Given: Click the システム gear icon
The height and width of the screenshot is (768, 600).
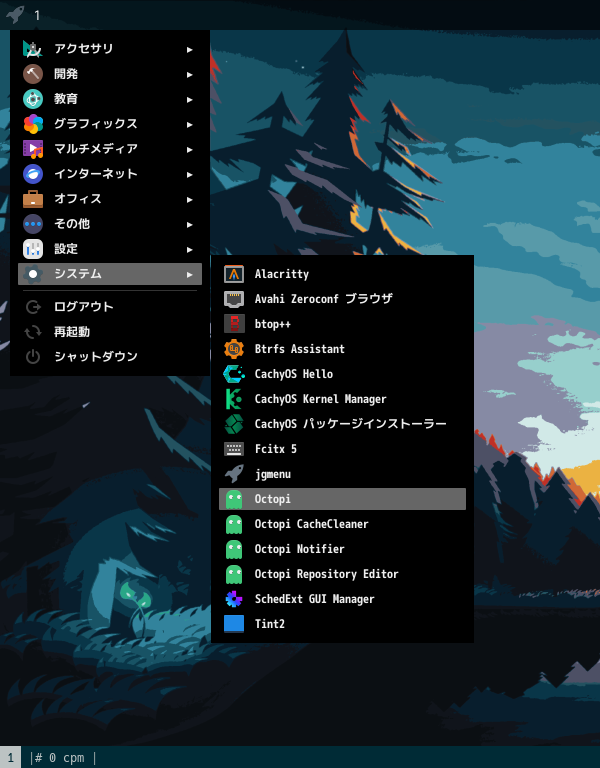Looking at the screenshot, I should point(33,274).
